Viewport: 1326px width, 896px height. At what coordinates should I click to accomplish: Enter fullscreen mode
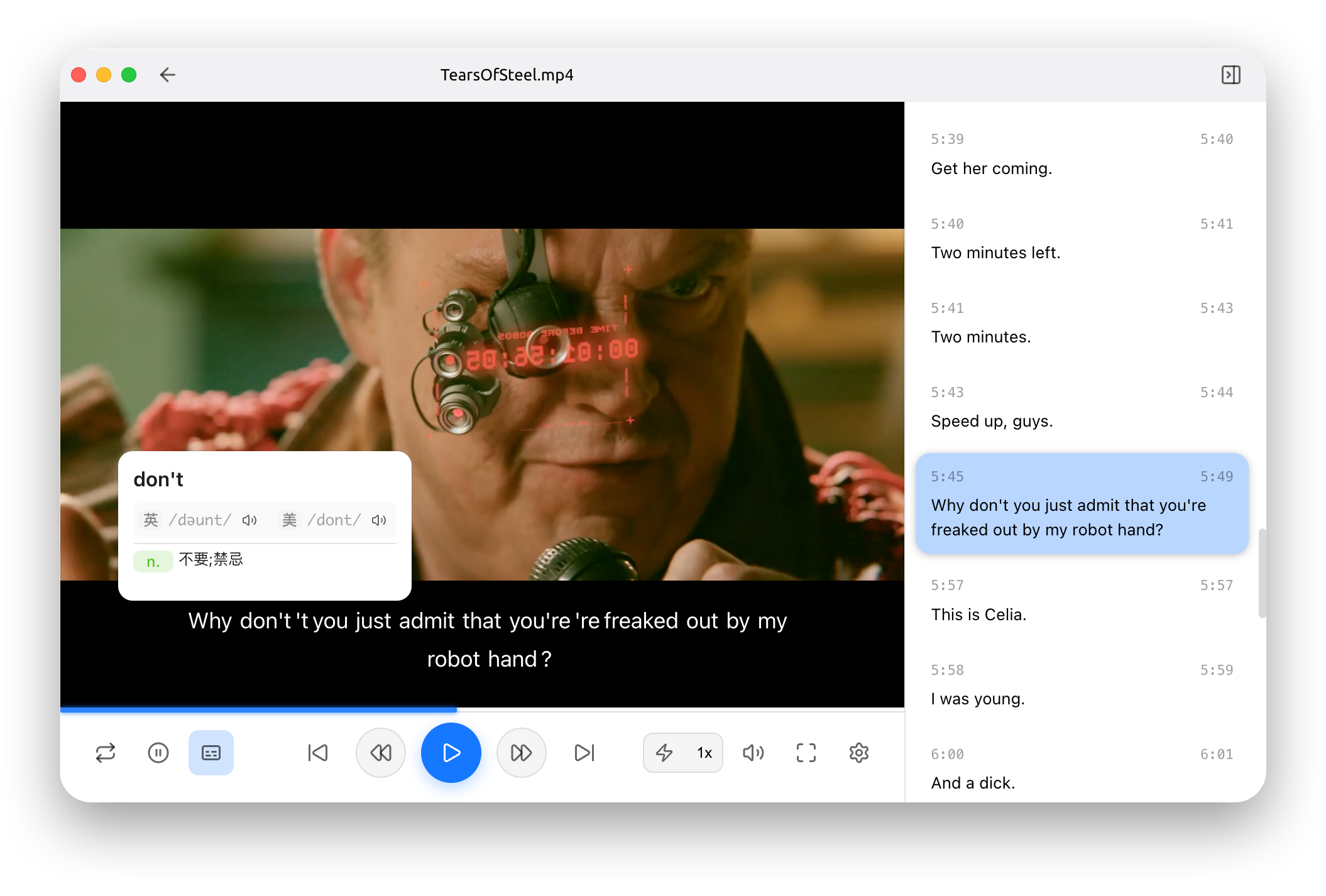(806, 753)
